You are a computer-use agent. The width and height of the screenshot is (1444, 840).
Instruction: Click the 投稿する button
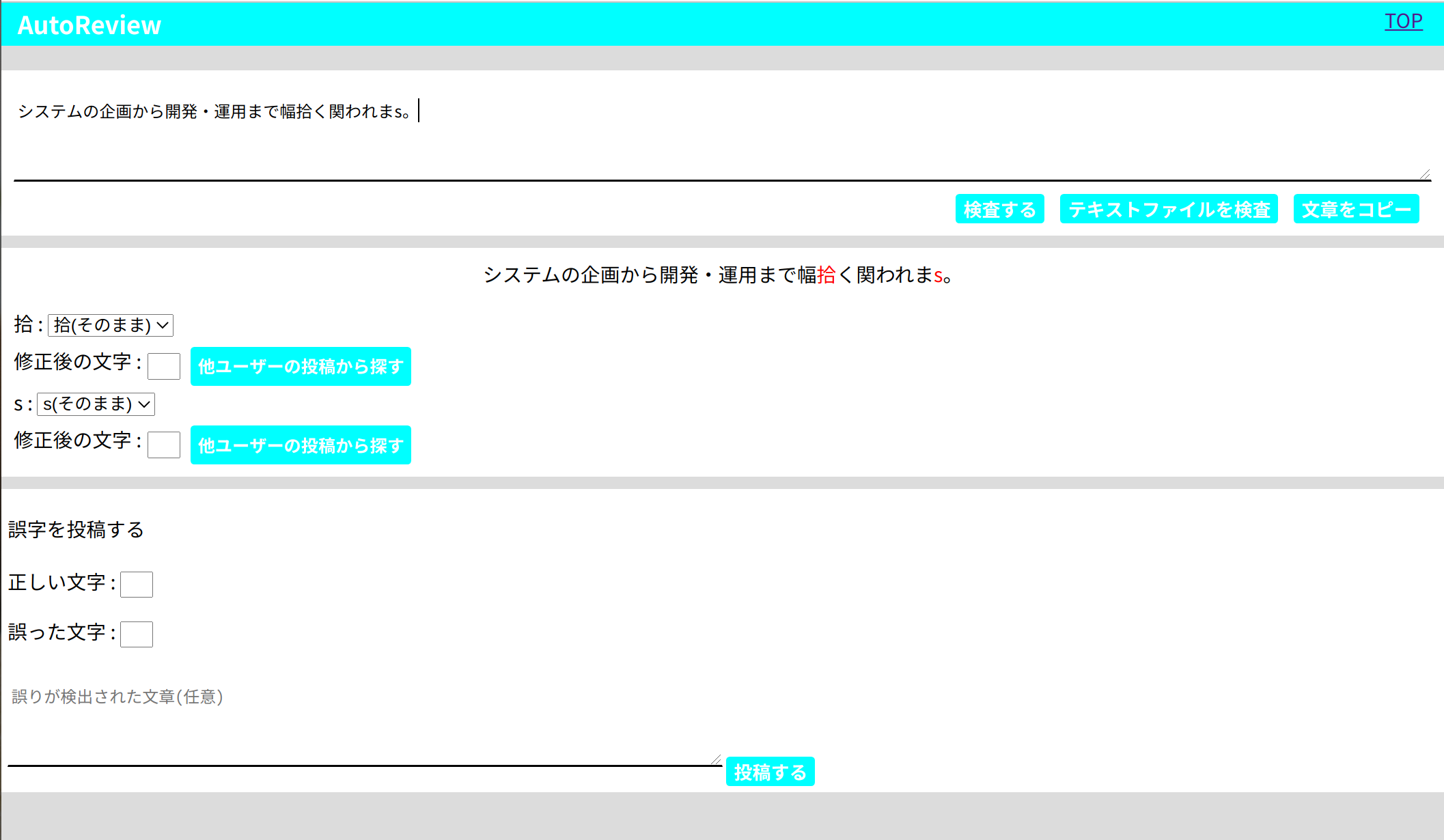click(770, 771)
